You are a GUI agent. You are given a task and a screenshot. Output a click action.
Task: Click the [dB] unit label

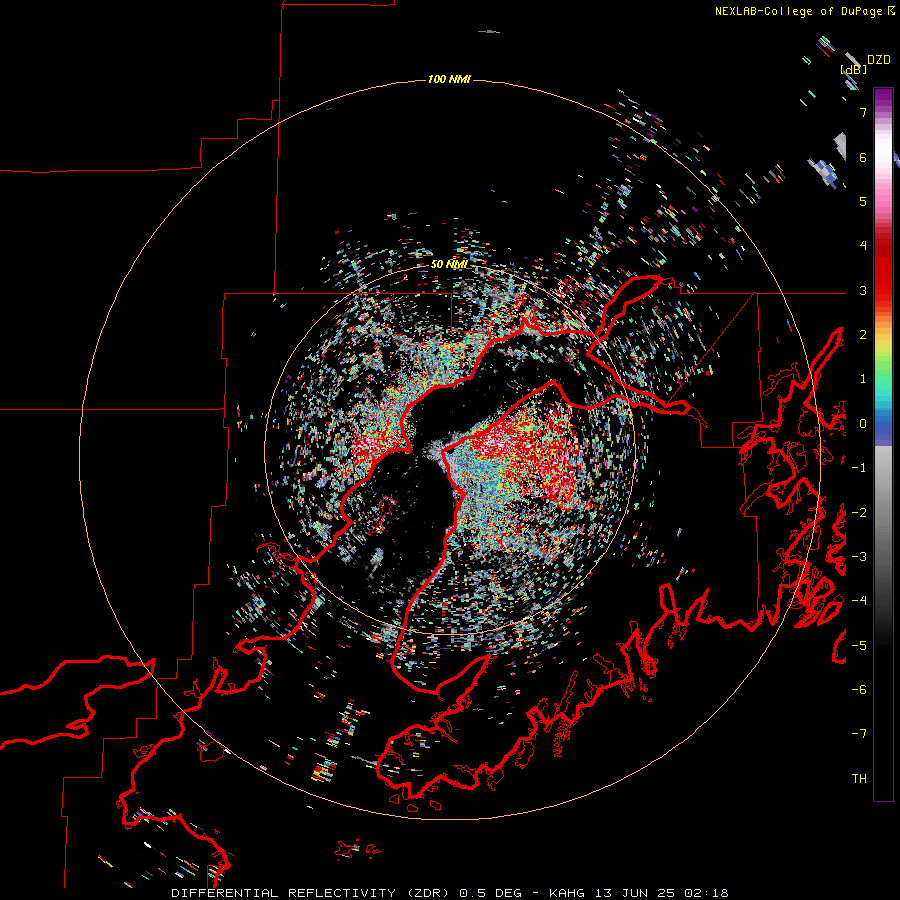pos(854,70)
